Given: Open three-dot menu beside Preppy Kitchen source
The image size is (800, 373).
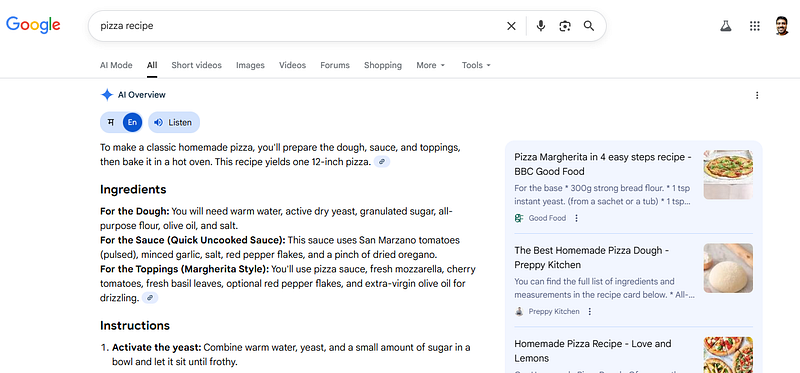Looking at the screenshot, I should [x=590, y=311].
